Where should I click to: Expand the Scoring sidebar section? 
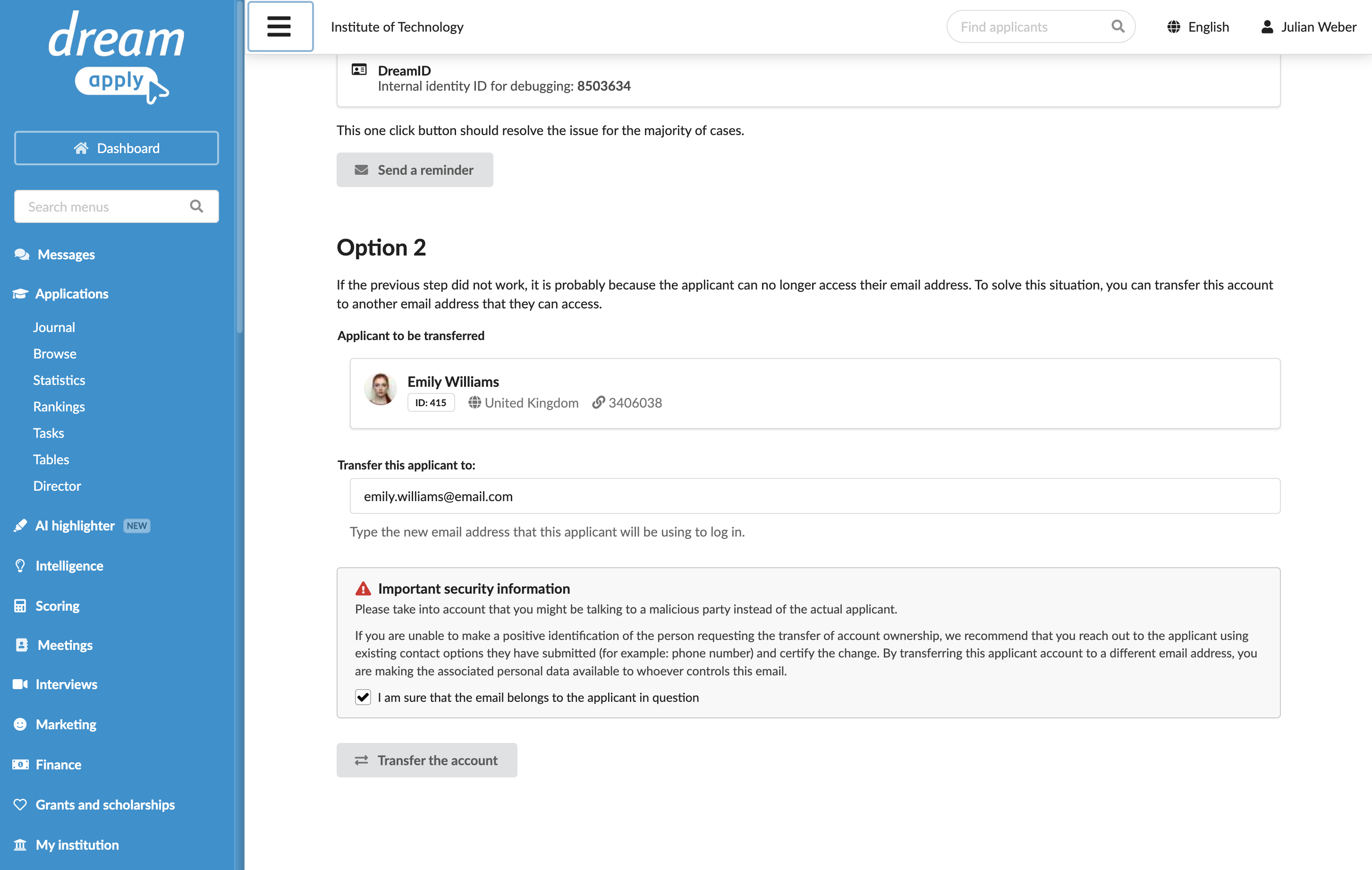(x=57, y=606)
